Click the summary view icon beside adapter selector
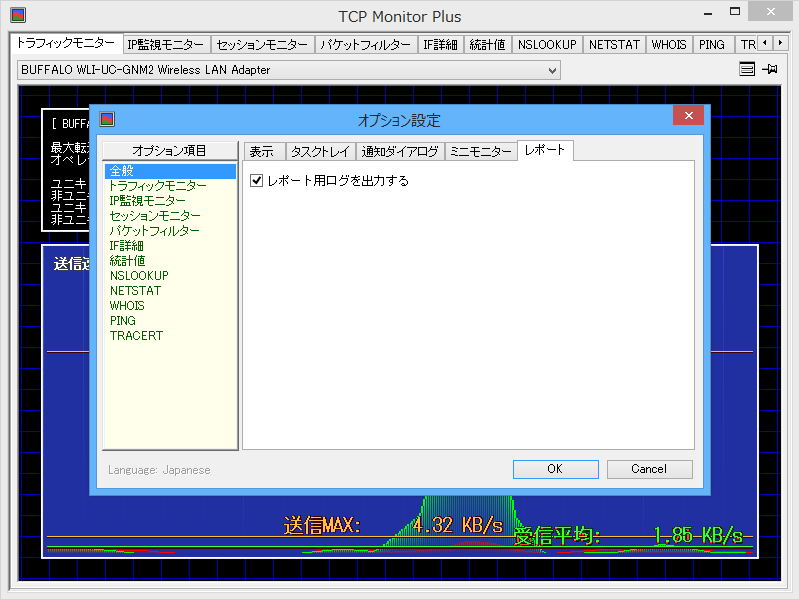 coord(746,70)
